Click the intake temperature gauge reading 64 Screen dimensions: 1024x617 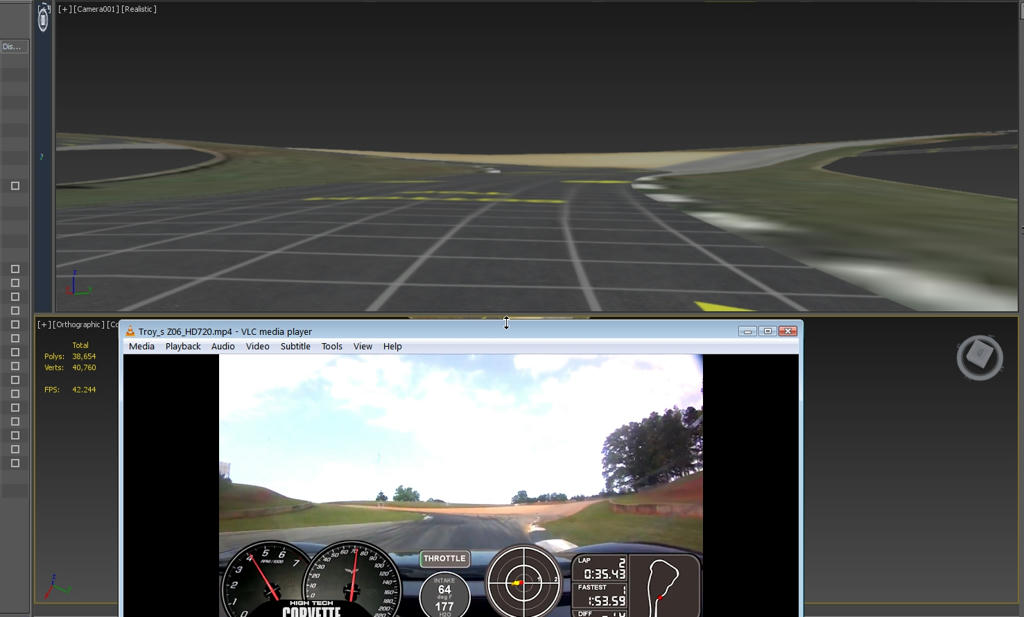(444, 594)
